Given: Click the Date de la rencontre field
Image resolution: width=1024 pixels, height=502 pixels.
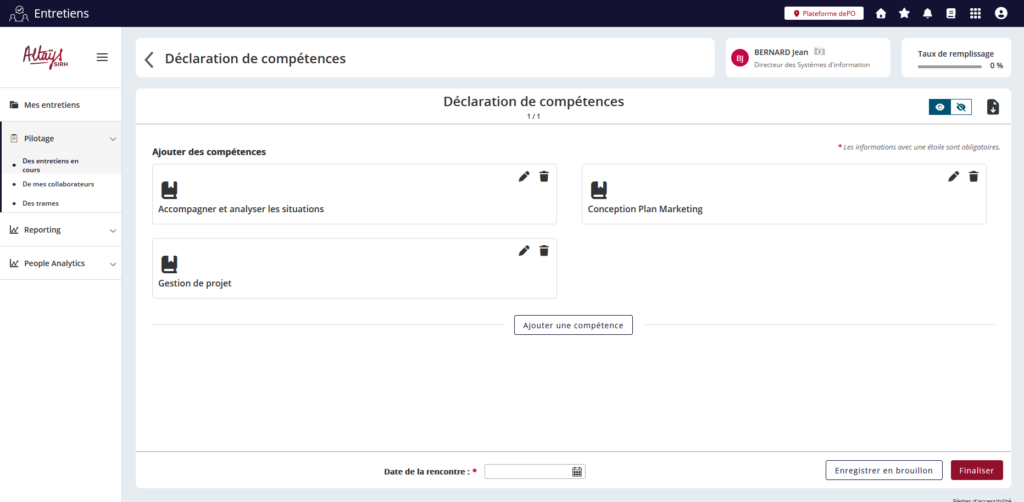Looking at the screenshot, I should pos(527,471).
